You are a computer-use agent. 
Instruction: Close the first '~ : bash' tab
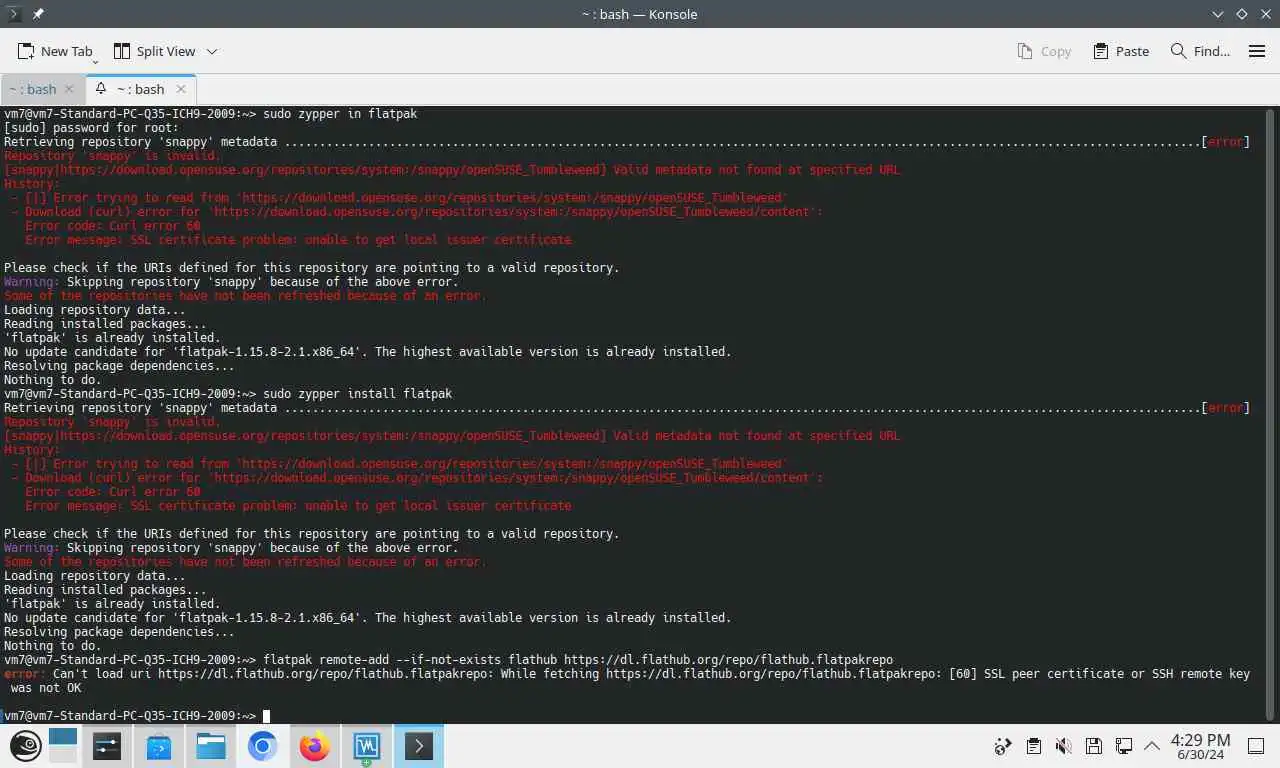[x=70, y=89]
